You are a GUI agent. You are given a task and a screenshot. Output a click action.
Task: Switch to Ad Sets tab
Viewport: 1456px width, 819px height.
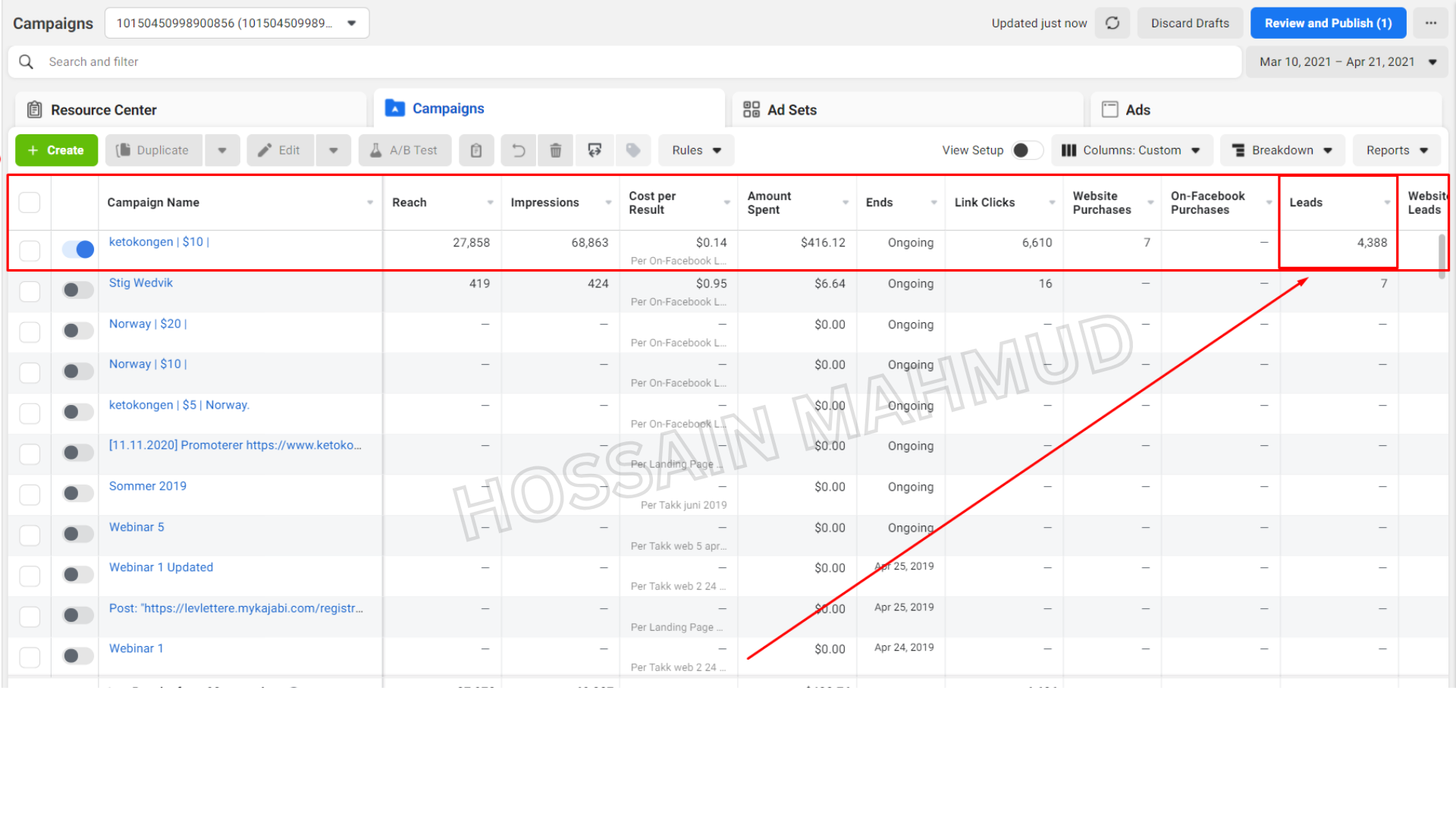908,110
